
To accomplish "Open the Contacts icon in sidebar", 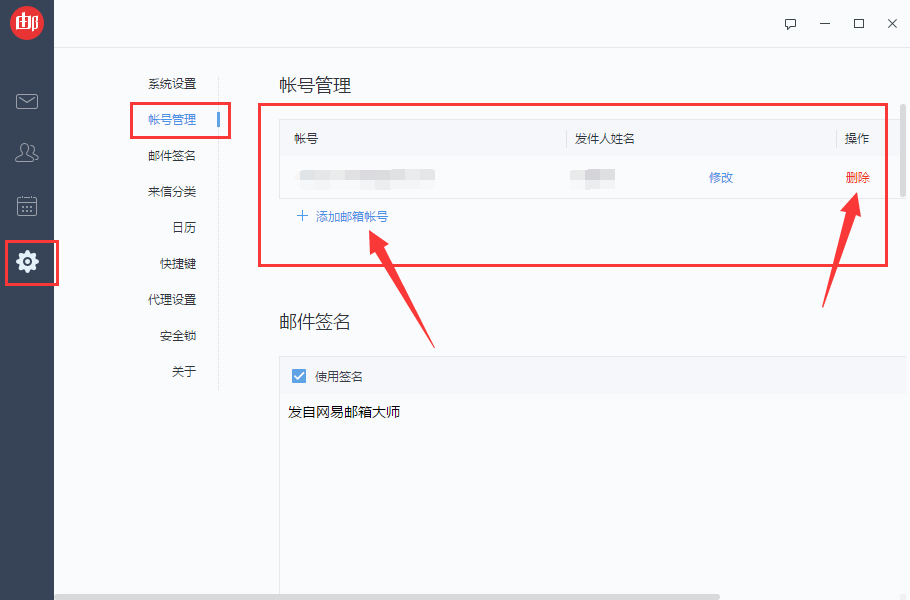I will 26,152.
